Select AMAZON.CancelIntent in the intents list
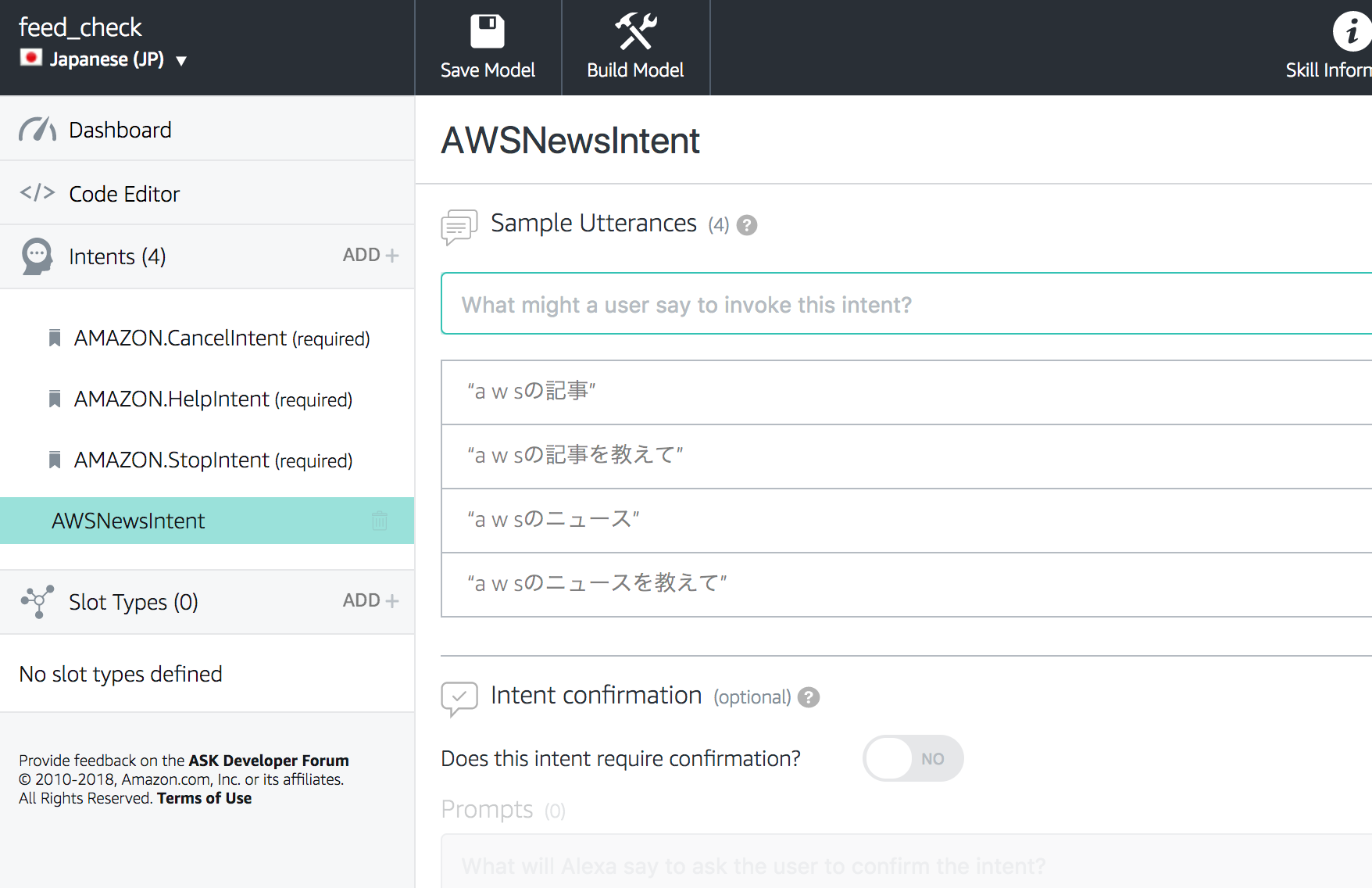 [222, 338]
